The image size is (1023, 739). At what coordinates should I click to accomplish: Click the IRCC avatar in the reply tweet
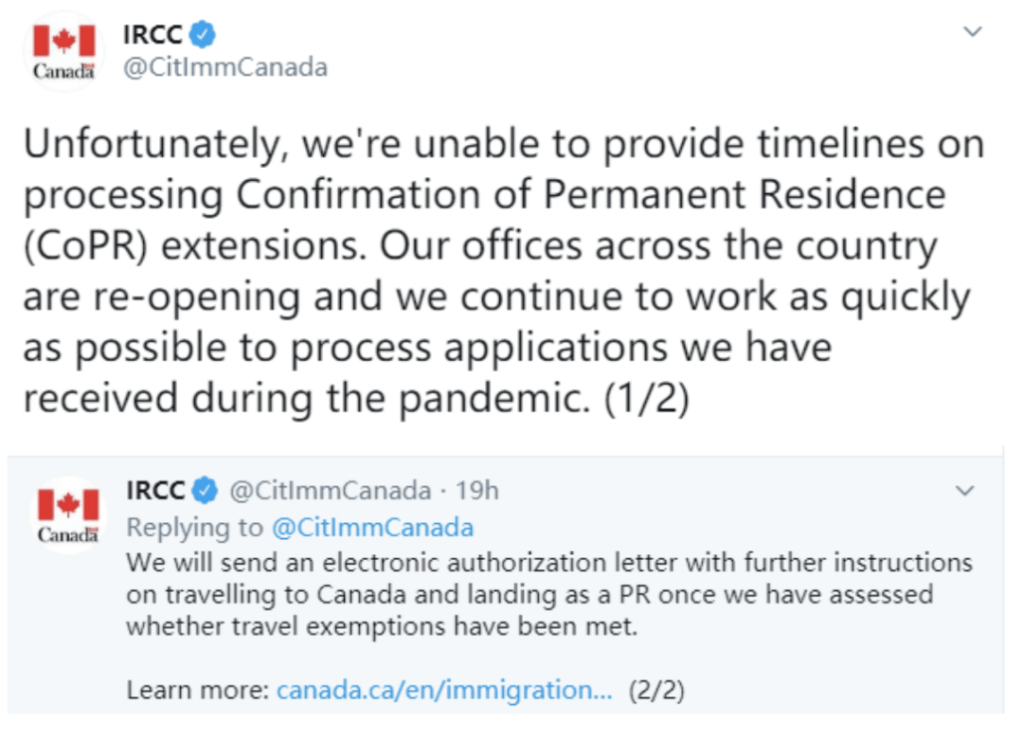tap(67, 514)
